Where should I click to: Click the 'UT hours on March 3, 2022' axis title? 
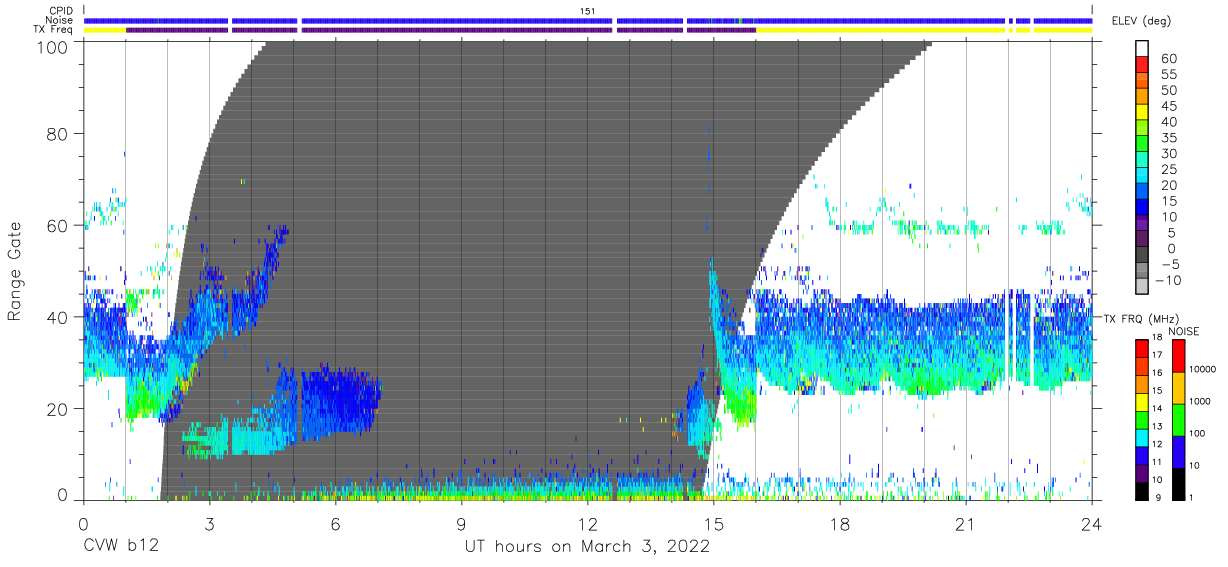(x=587, y=547)
